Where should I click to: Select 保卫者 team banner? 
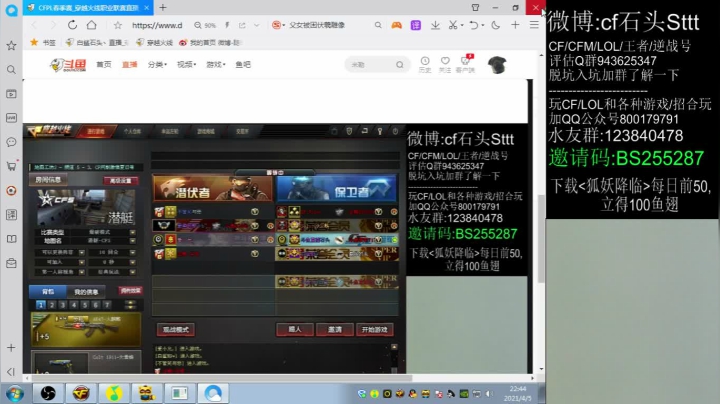[x=337, y=188]
